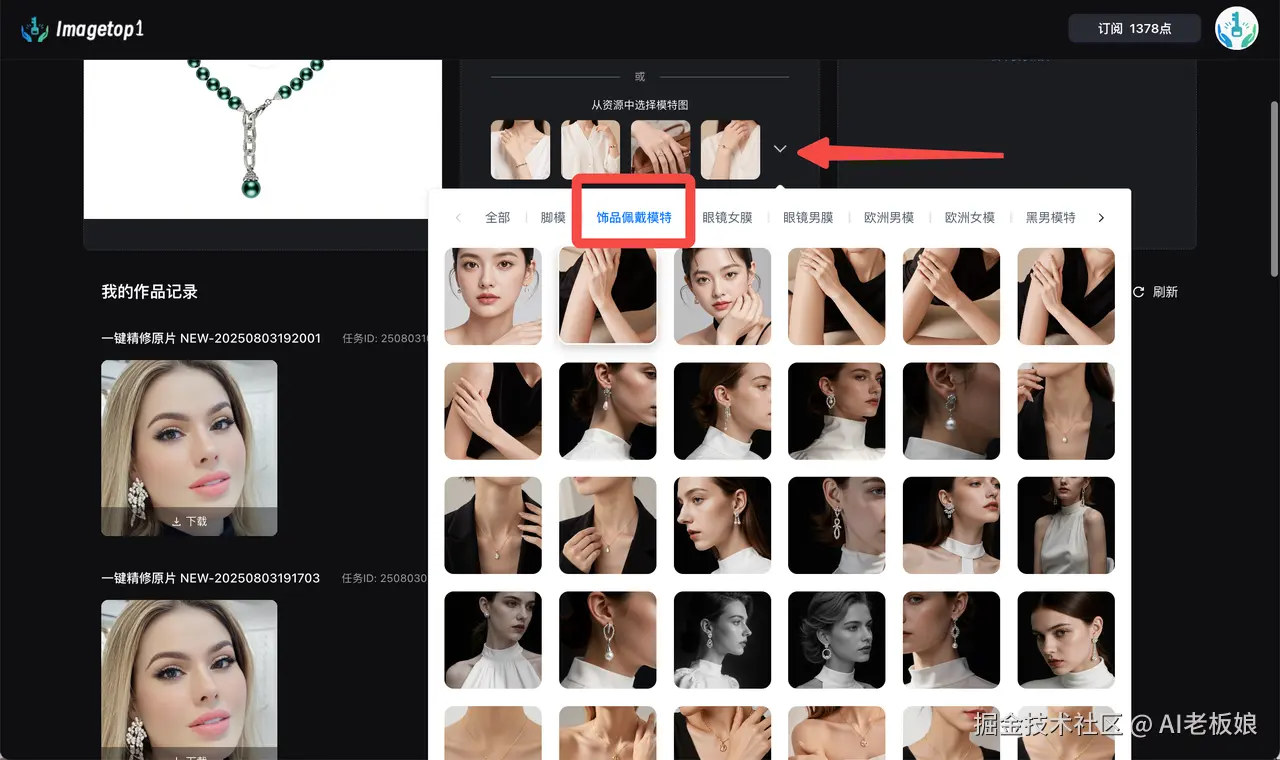Image resolution: width=1280 pixels, height=760 pixels.
Task: Open the 黑男模特 tab
Action: pos(1050,218)
